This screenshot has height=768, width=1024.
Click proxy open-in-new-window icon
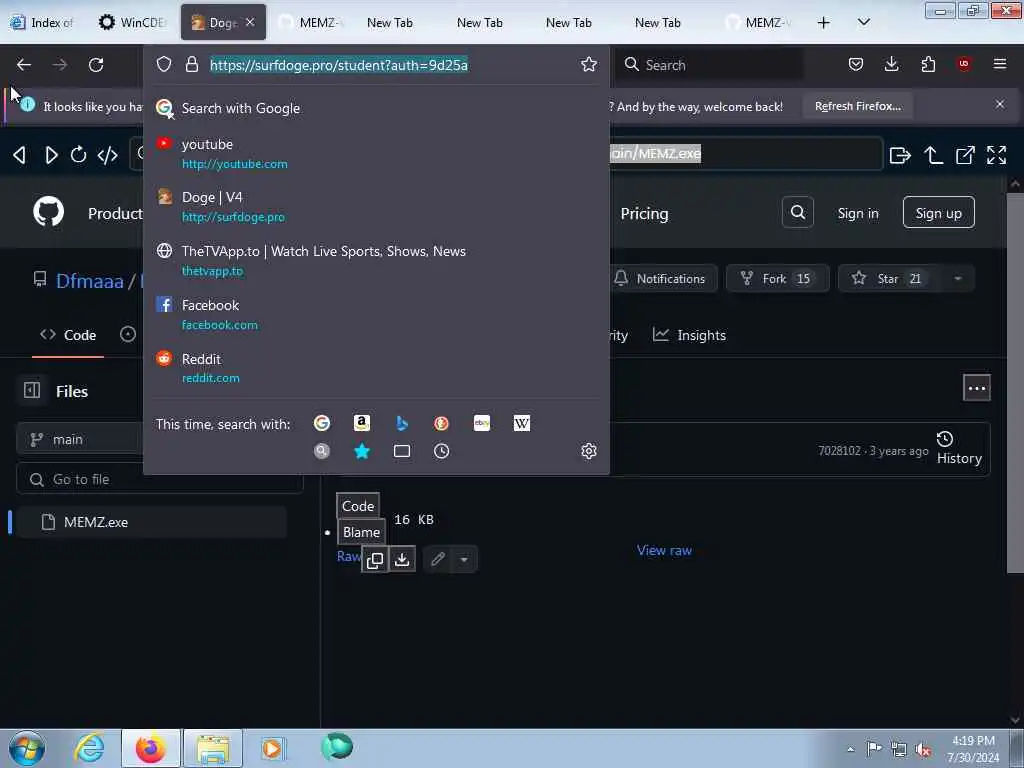click(965, 155)
